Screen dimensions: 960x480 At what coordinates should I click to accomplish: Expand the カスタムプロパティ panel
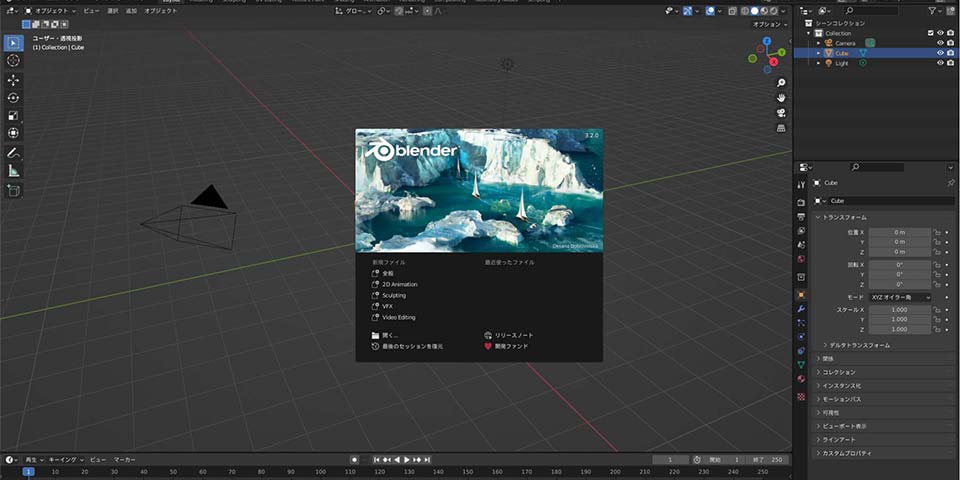point(846,454)
